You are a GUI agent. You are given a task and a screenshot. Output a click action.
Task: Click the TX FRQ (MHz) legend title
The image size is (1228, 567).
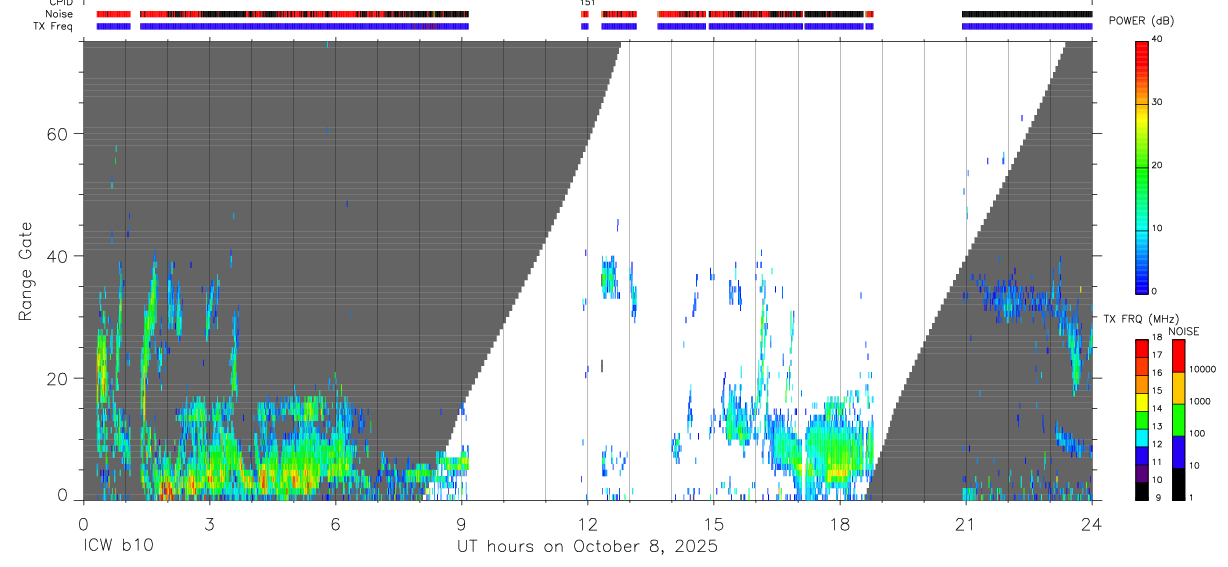coord(1143,319)
